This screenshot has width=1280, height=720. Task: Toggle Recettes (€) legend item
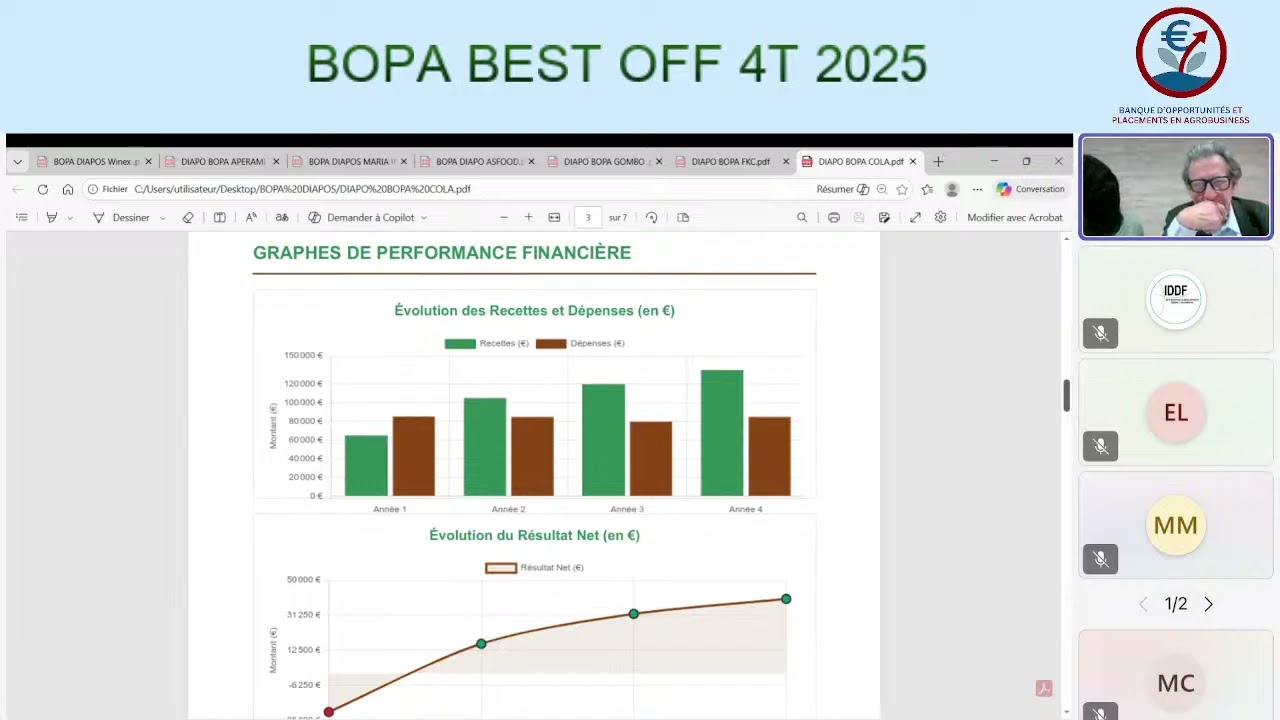coord(487,343)
